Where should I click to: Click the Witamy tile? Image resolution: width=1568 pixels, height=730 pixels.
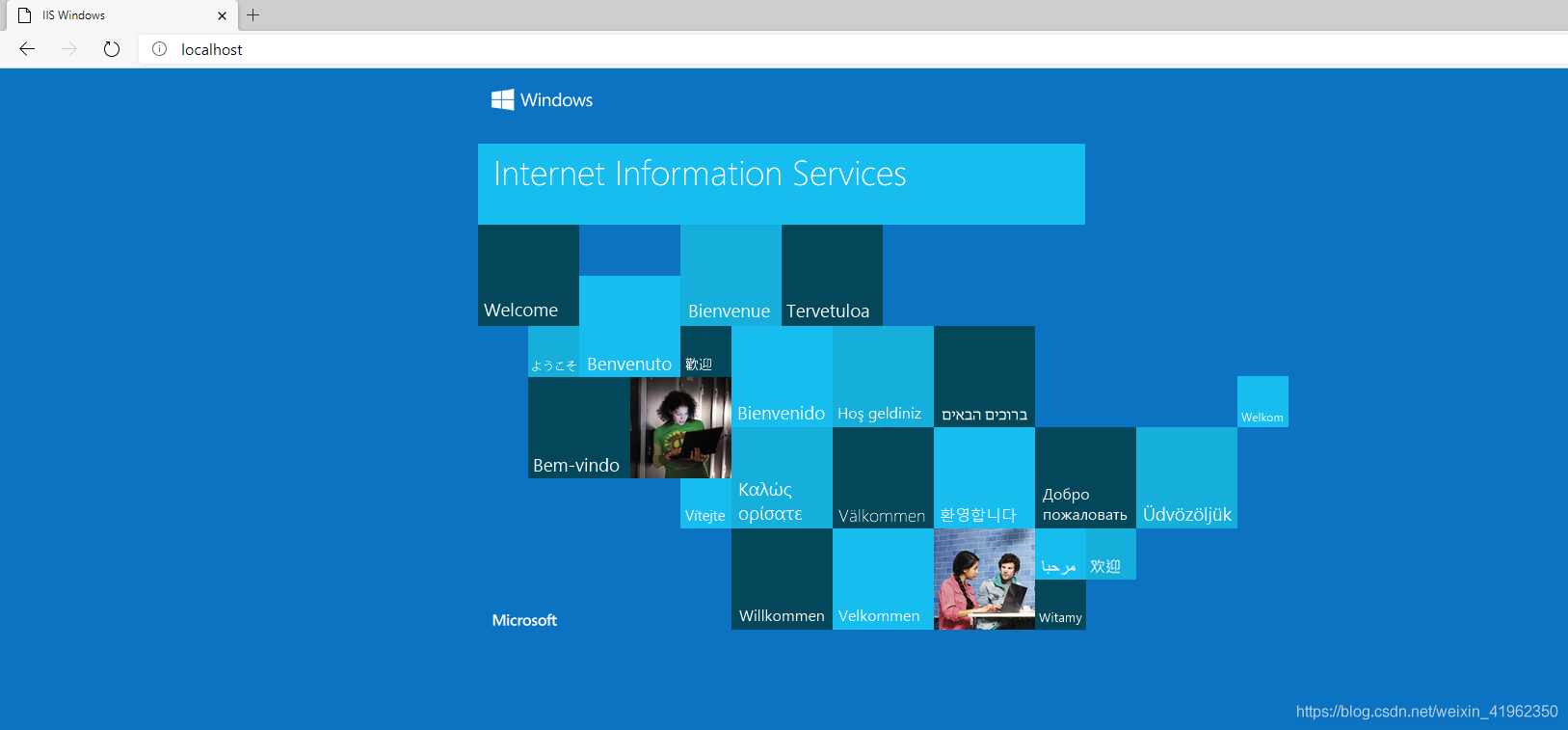(1060, 605)
